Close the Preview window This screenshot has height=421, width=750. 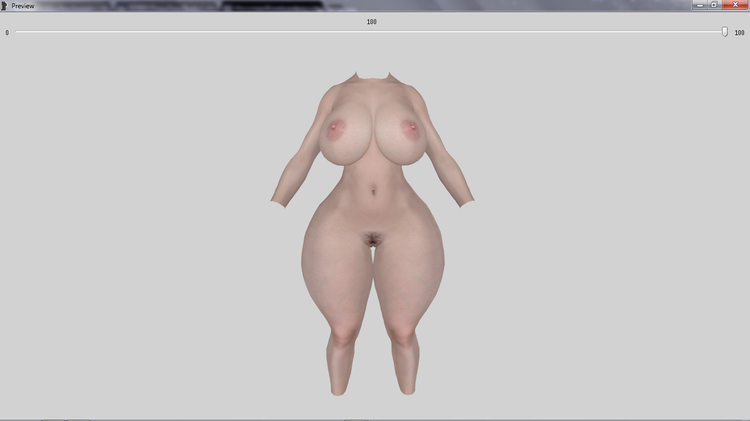pyautogui.click(x=735, y=5)
